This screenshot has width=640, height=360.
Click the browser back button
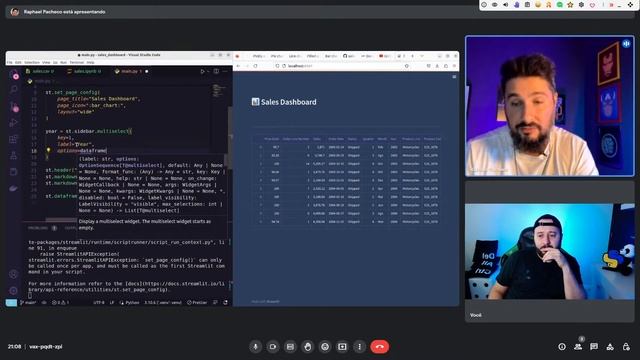[238, 66]
